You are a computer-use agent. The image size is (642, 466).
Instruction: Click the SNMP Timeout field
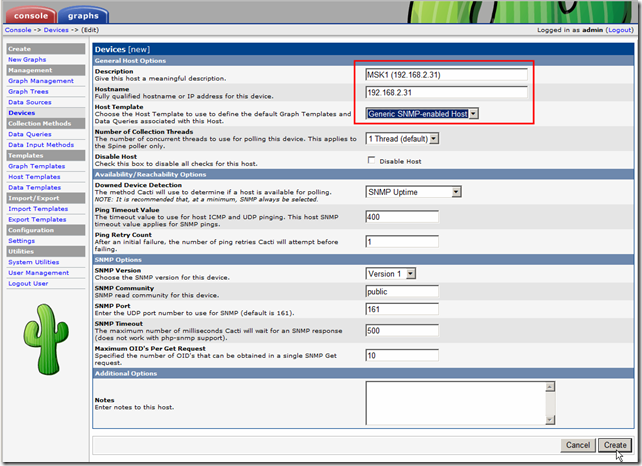(x=402, y=330)
